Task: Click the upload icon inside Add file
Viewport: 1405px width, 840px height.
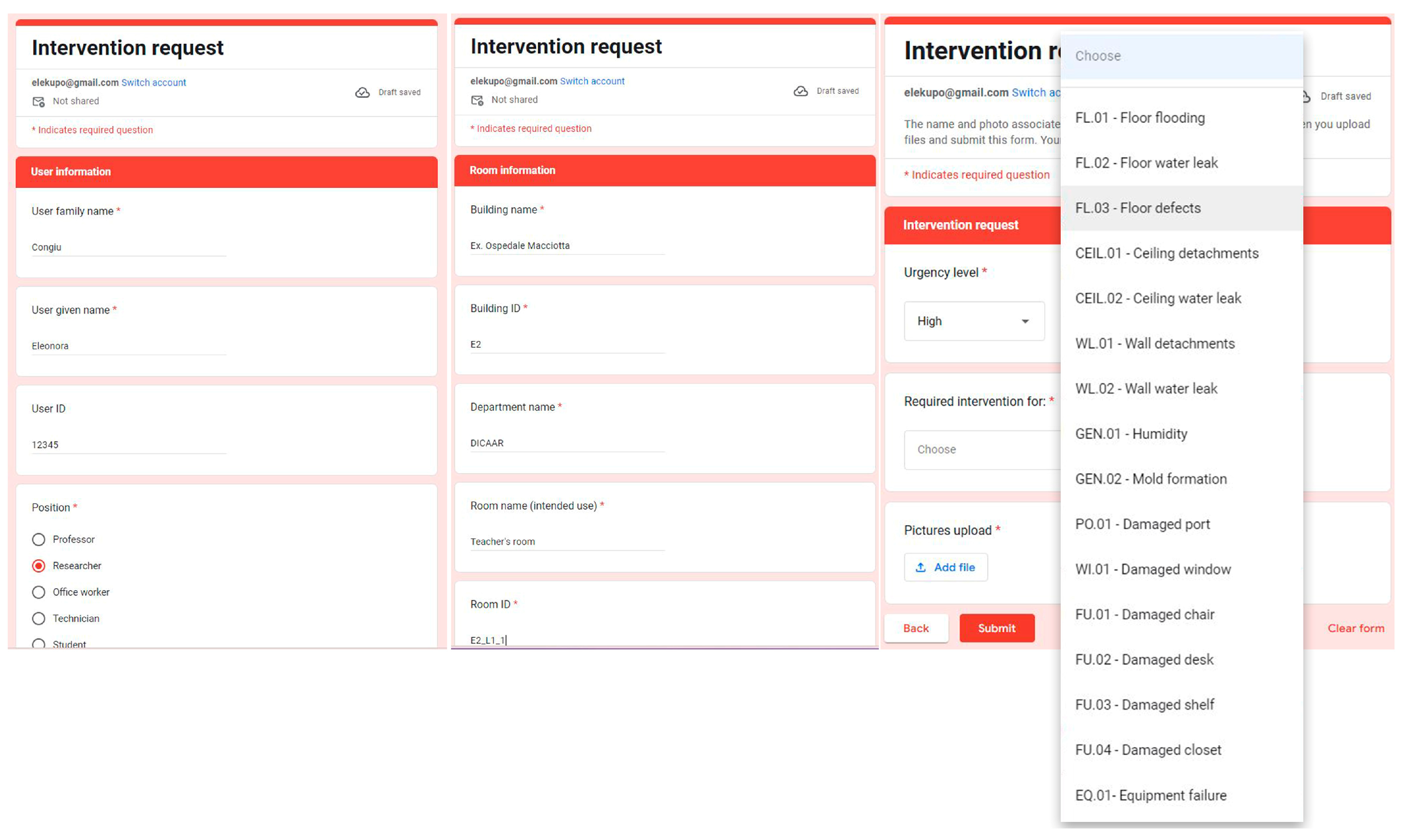Action: [921, 567]
